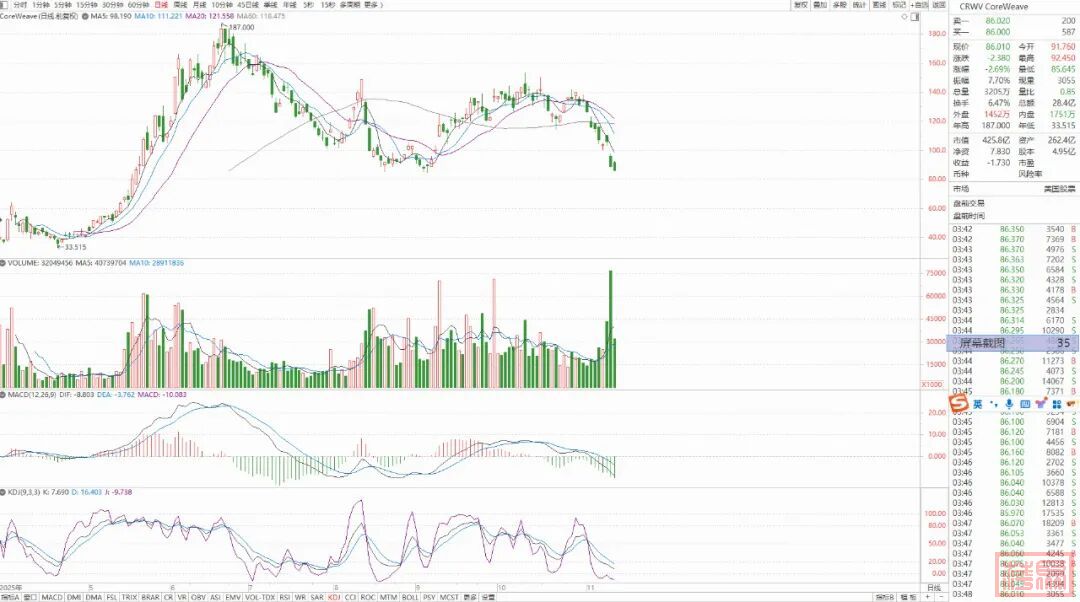Viewport: 1080px width, 602px height.
Task: Open 复权 adjustment dropdown
Action: [x=799, y=5]
